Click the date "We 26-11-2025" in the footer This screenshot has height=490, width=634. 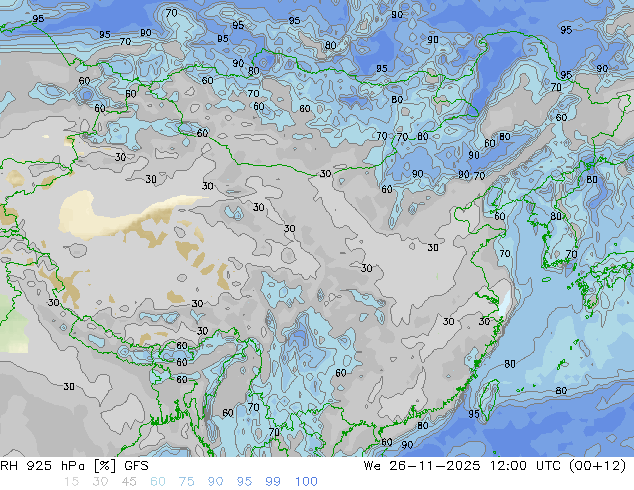(422, 466)
